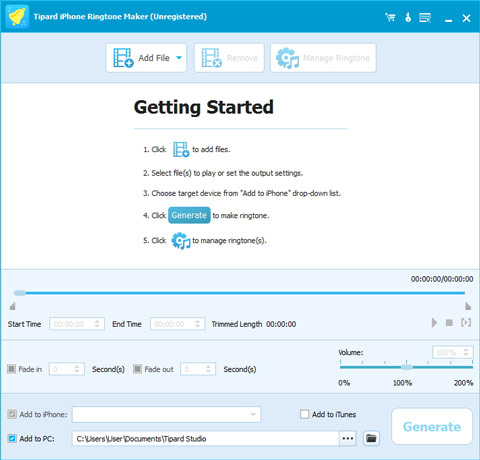Click the Add to PC output path field
The width and height of the screenshot is (480, 460).
206,439
